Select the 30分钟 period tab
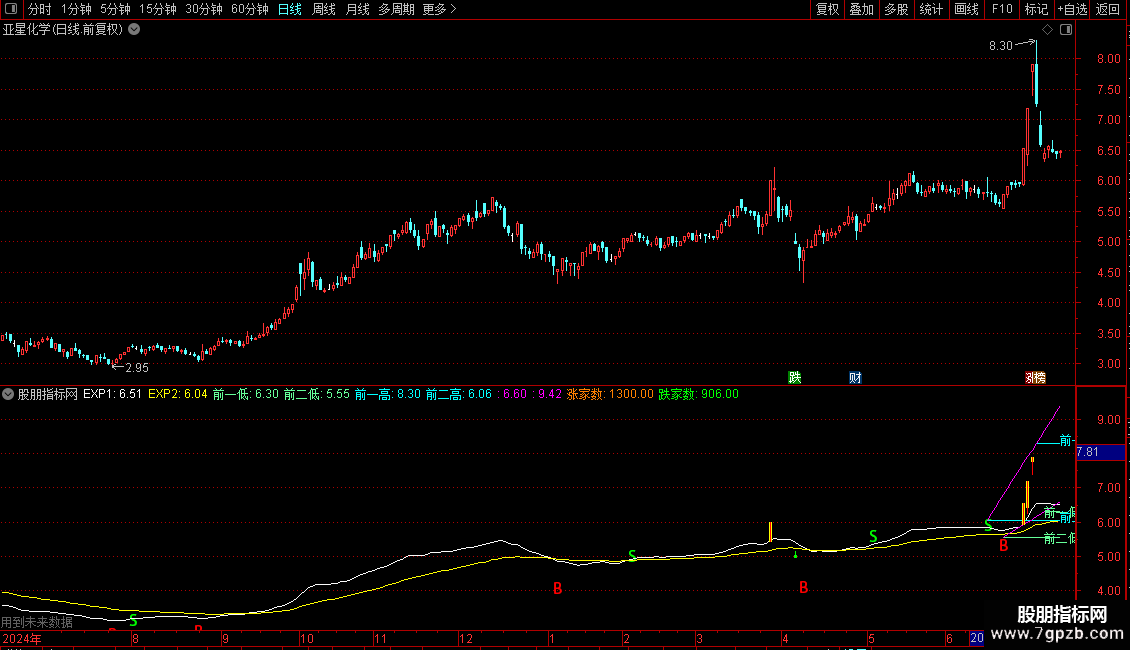This screenshot has width=1130, height=650. coord(204,9)
